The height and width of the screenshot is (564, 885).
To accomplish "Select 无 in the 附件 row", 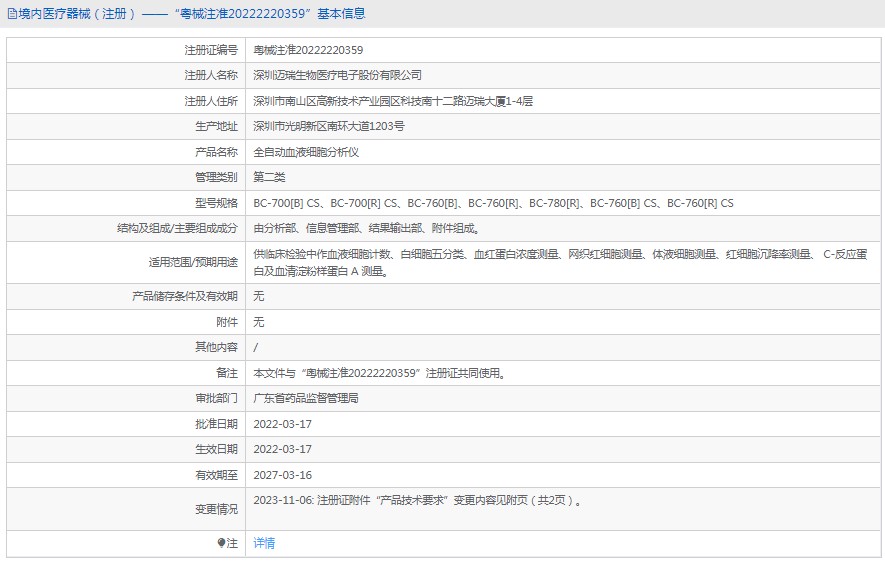I will [x=259, y=322].
